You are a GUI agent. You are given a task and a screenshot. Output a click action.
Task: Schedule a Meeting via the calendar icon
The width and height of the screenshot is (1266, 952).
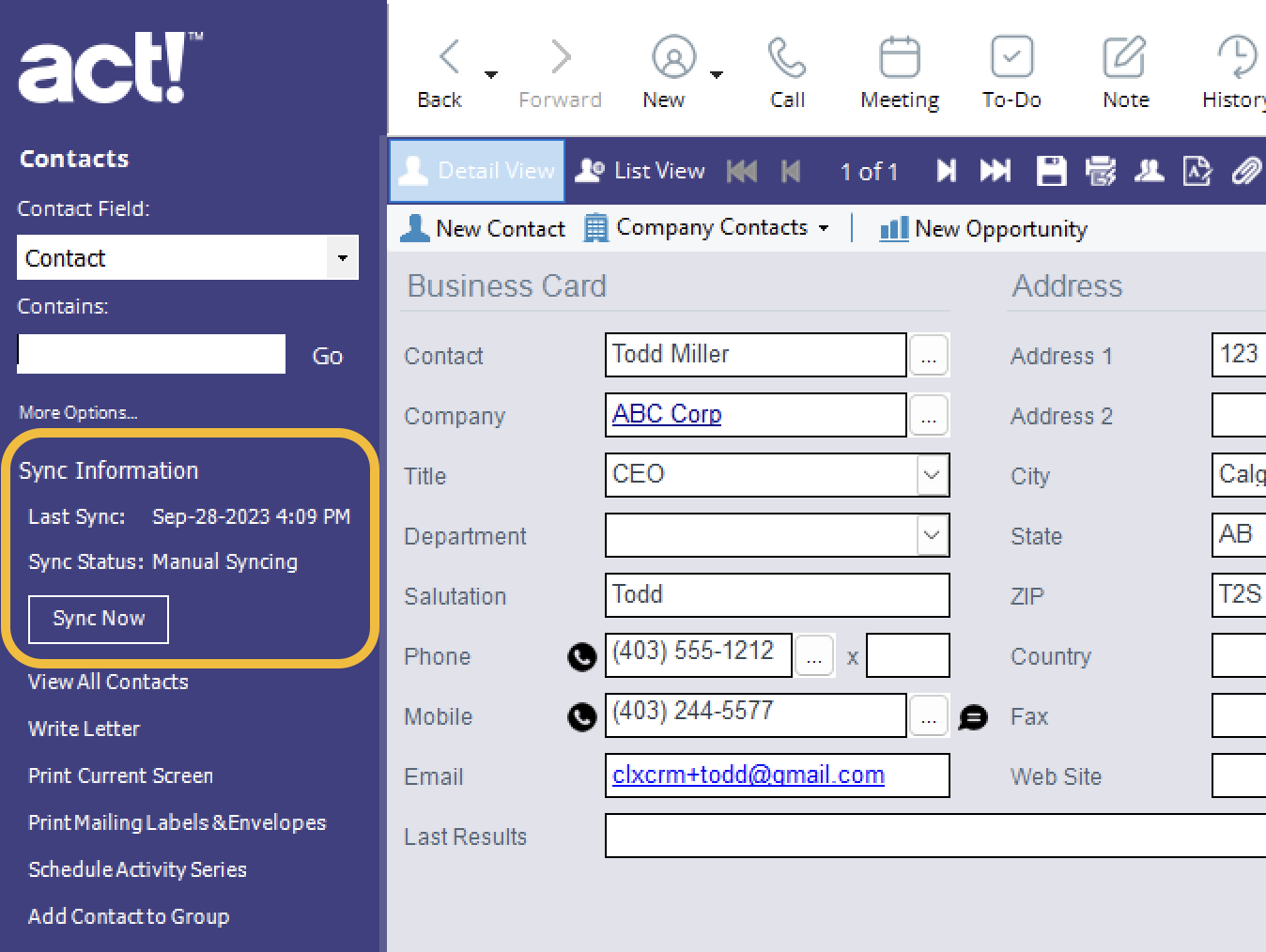pos(899,56)
